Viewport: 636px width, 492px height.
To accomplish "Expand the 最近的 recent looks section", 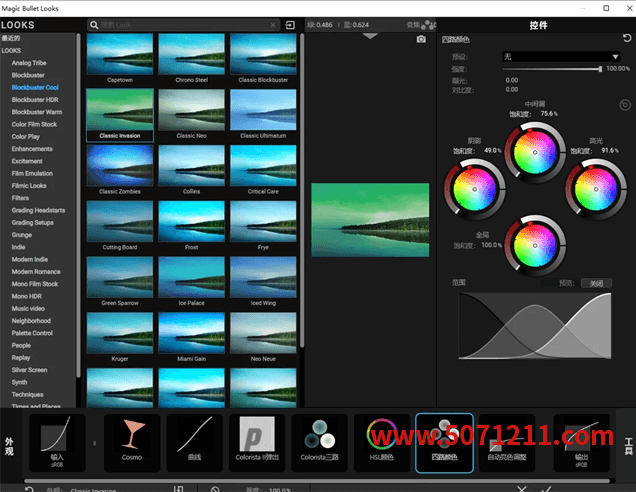I will [12, 38].
